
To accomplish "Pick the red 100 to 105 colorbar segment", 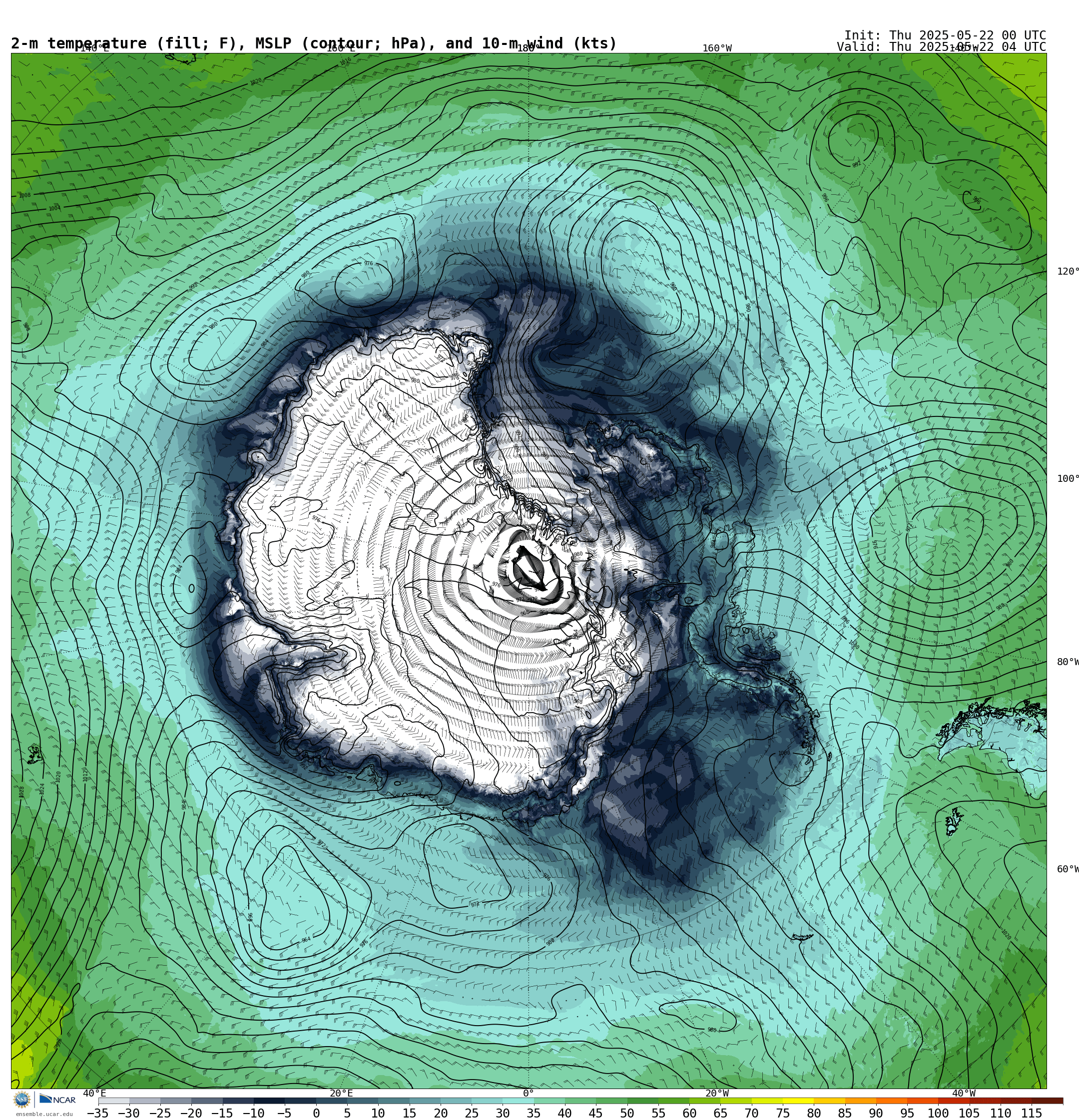I will pyautogui.click(x=954, y=1101).
